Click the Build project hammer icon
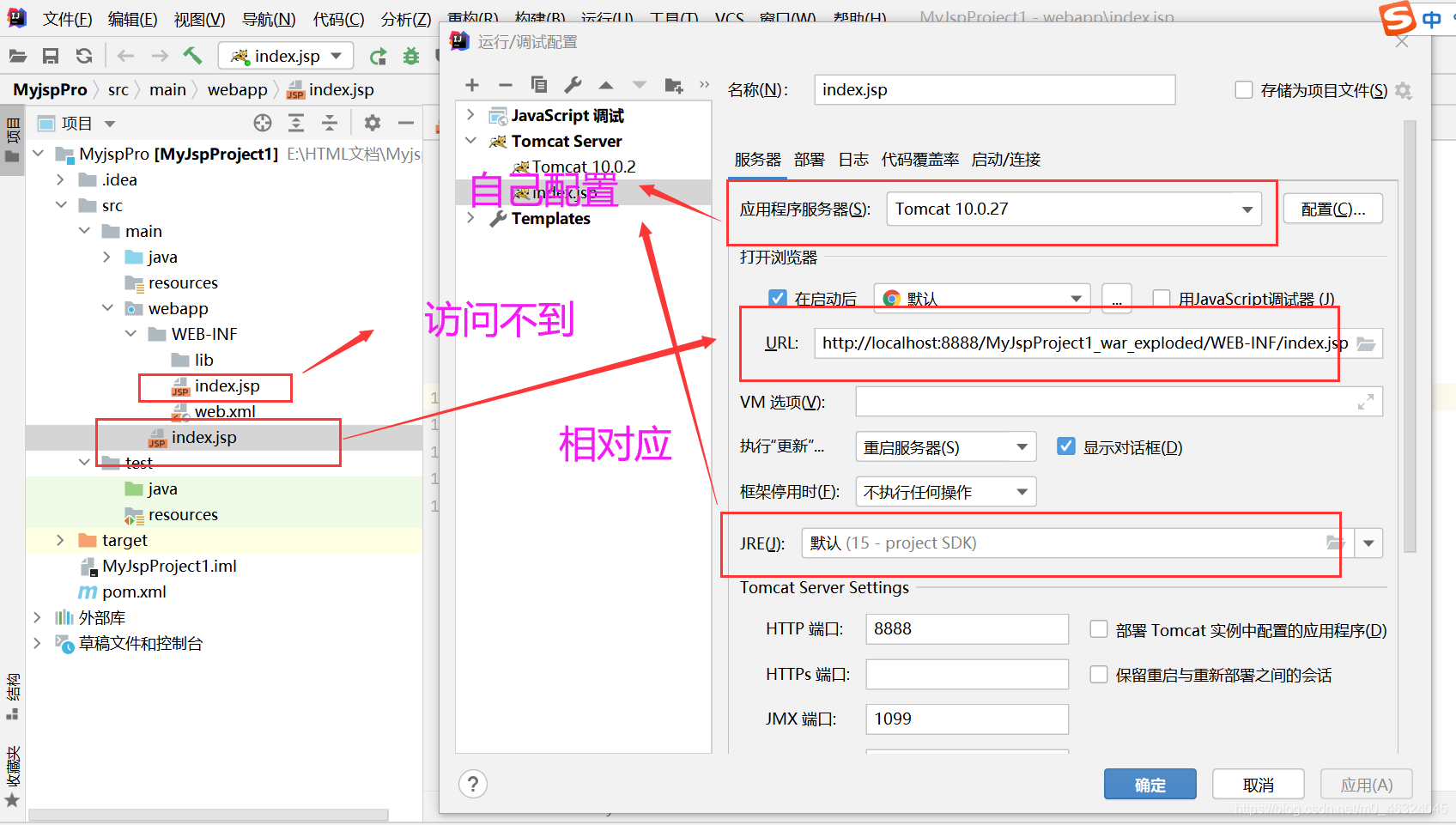Screen dimensions: 1456x825 (192, 56)
